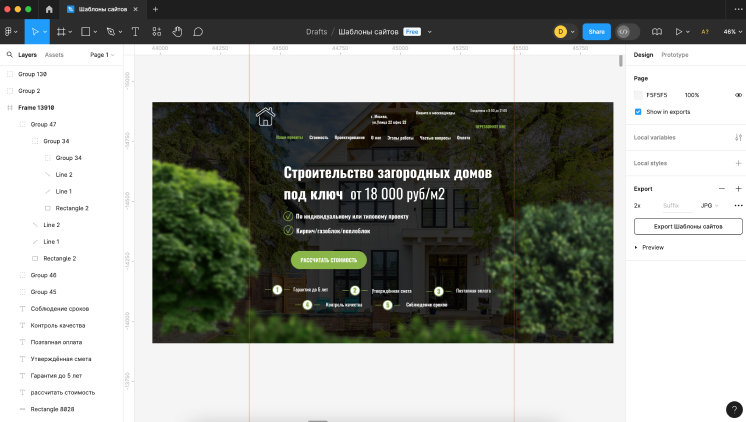Select the Comment tool

pyautogui.click(x=198, y=31)
